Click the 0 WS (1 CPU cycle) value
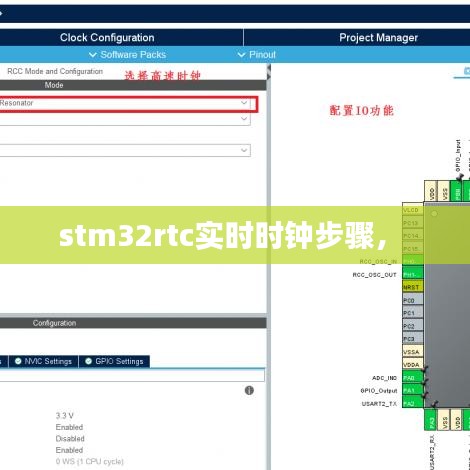470x470 pixels. (90, 462)
